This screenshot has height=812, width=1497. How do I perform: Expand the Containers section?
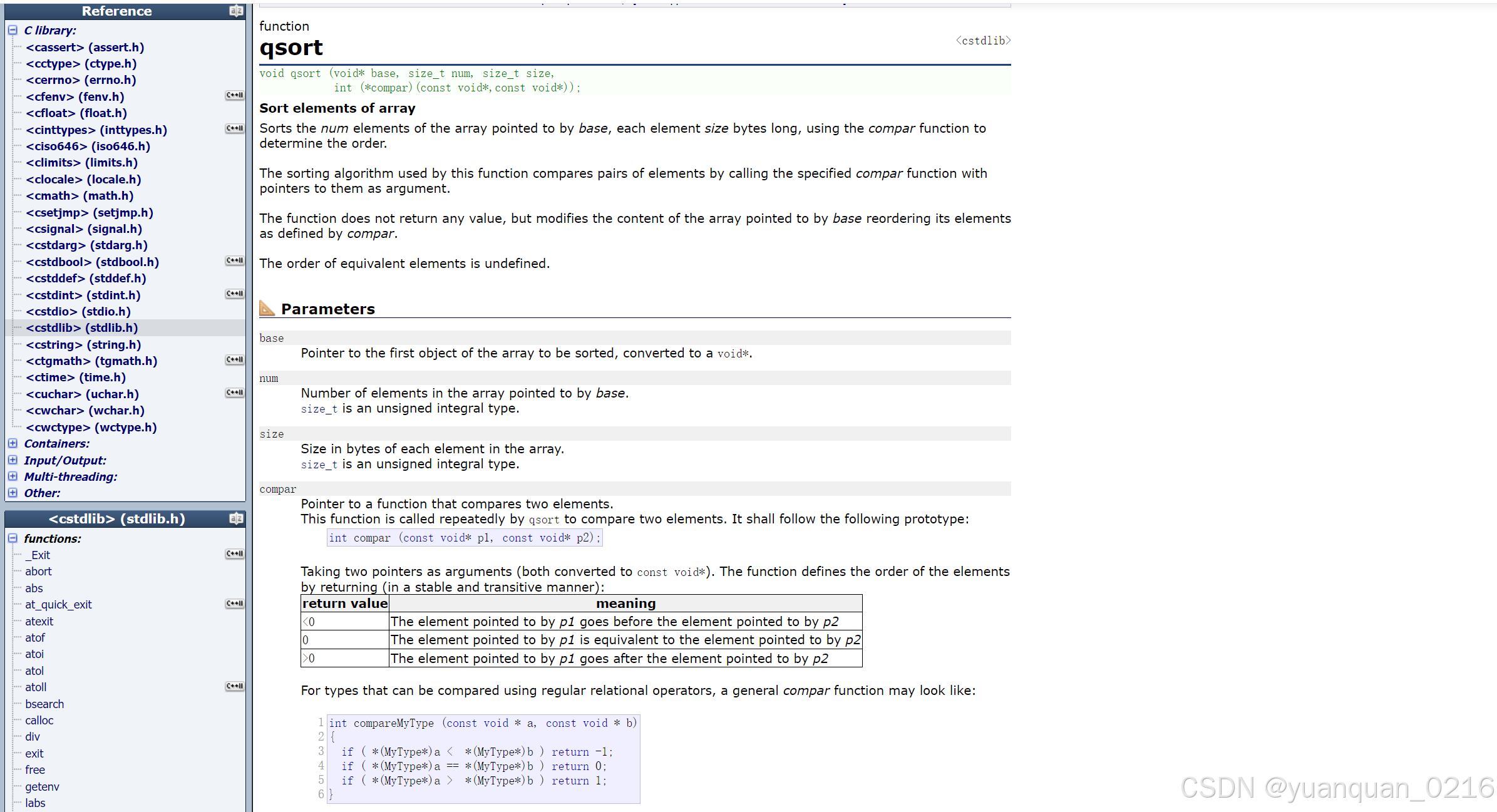pos(13,443)
